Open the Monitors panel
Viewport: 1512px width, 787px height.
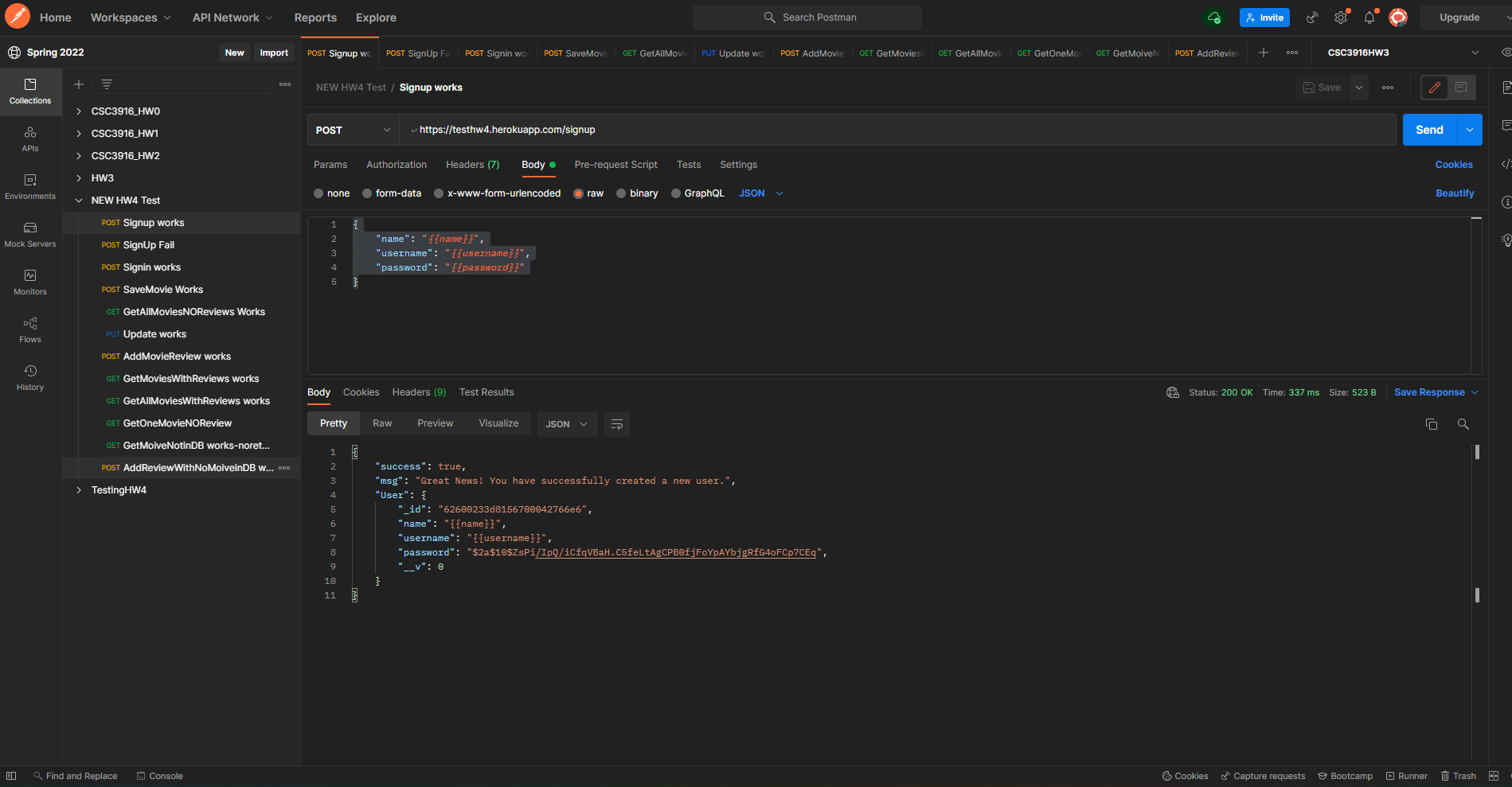point(30,283)
